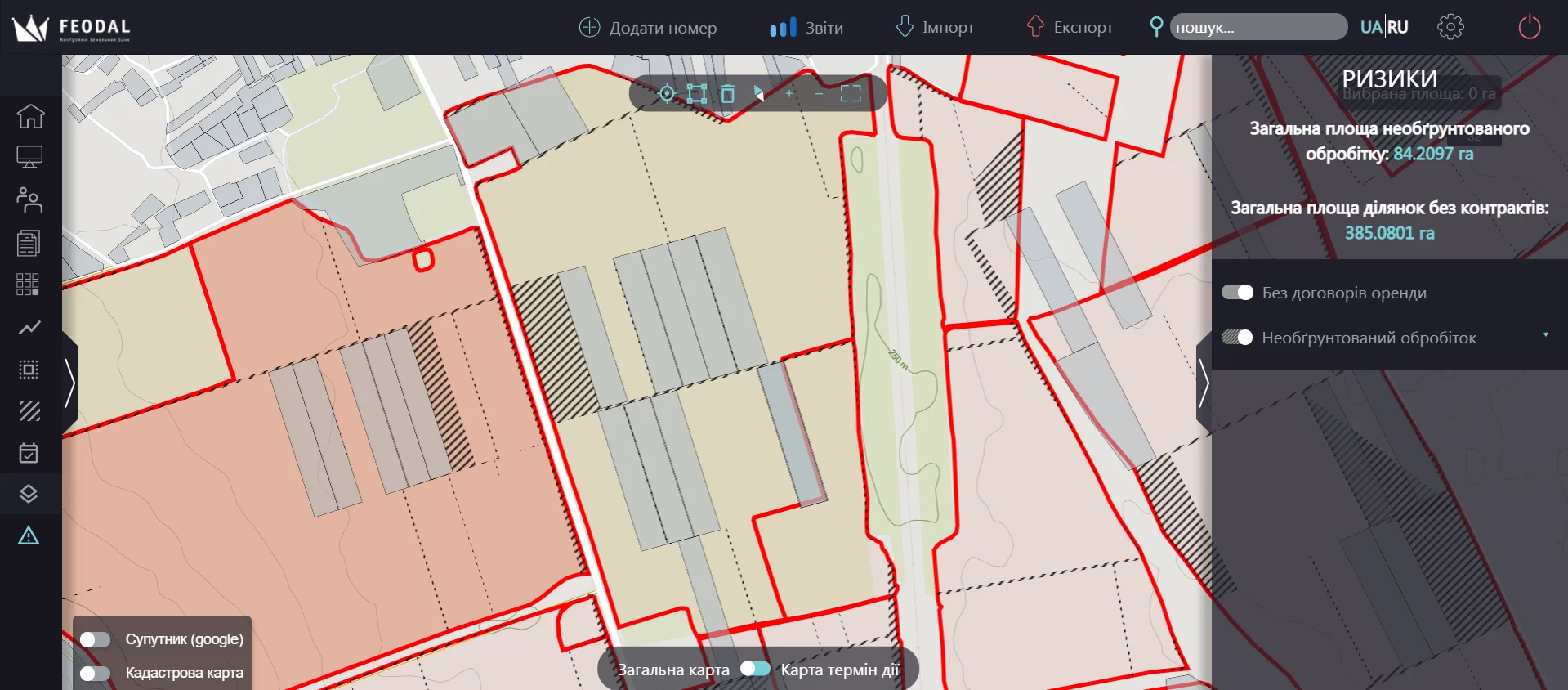Toggle Без договорів оренди switch
The width and height of the screenshot is (1568, 690).
tap(1237, 293)
